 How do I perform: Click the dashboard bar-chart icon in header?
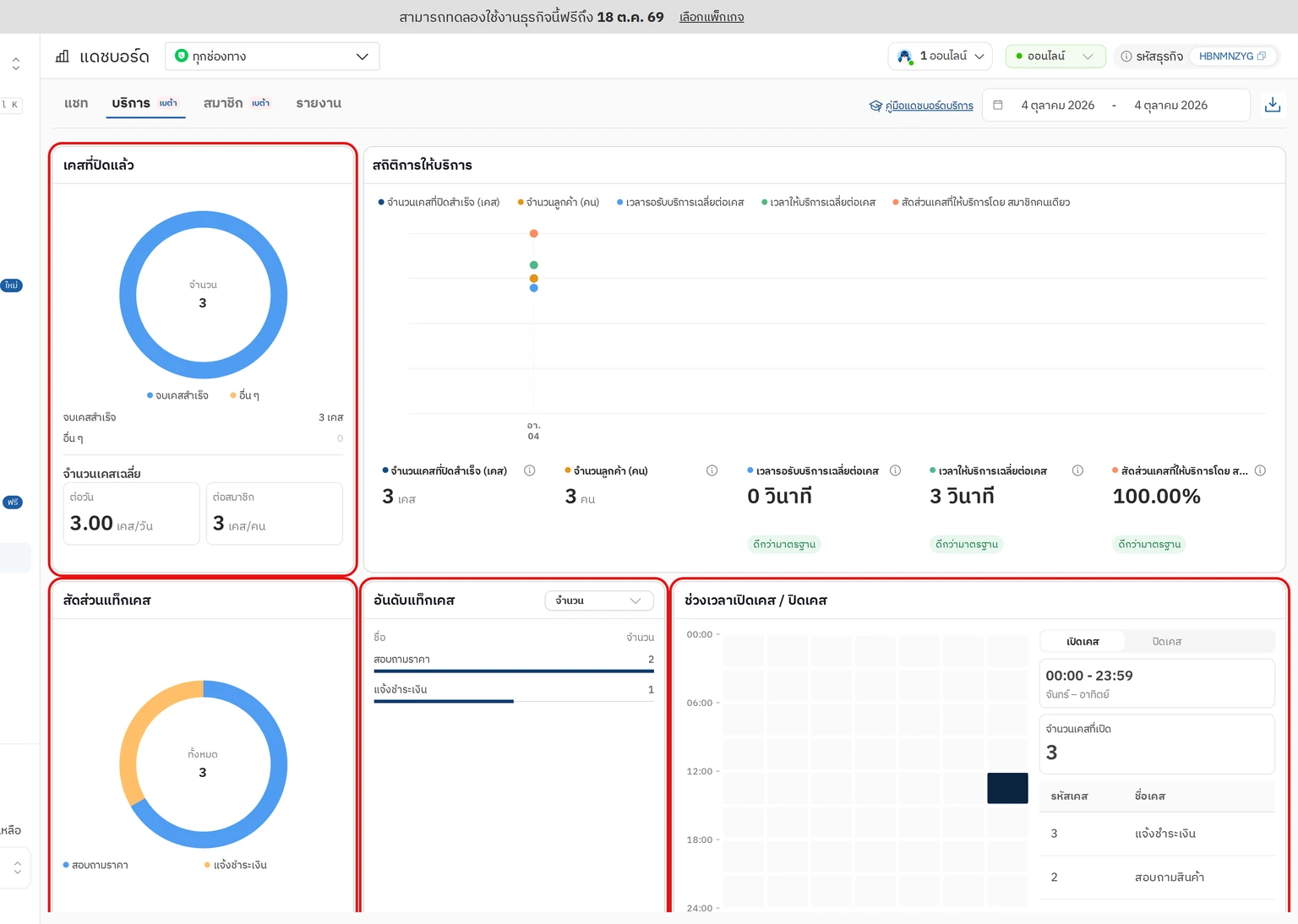pos(62,57)
